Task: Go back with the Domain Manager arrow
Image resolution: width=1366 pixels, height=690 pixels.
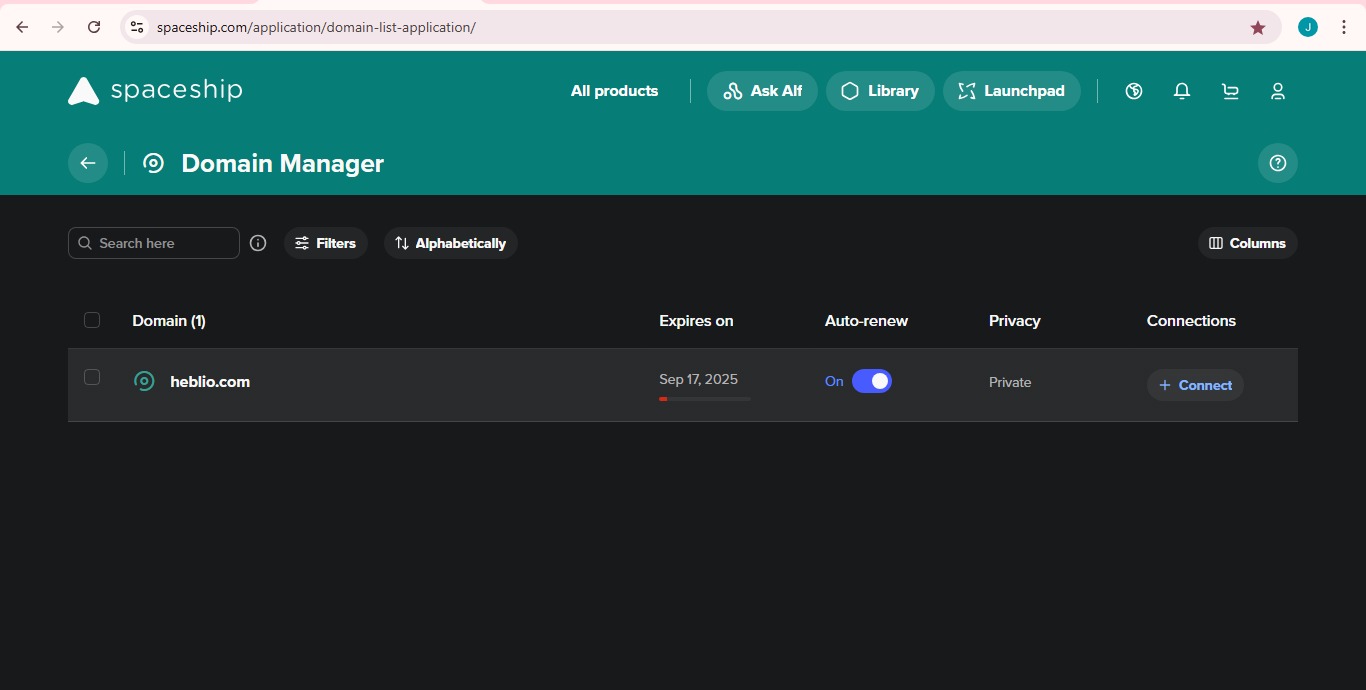Action: (88, 163)
